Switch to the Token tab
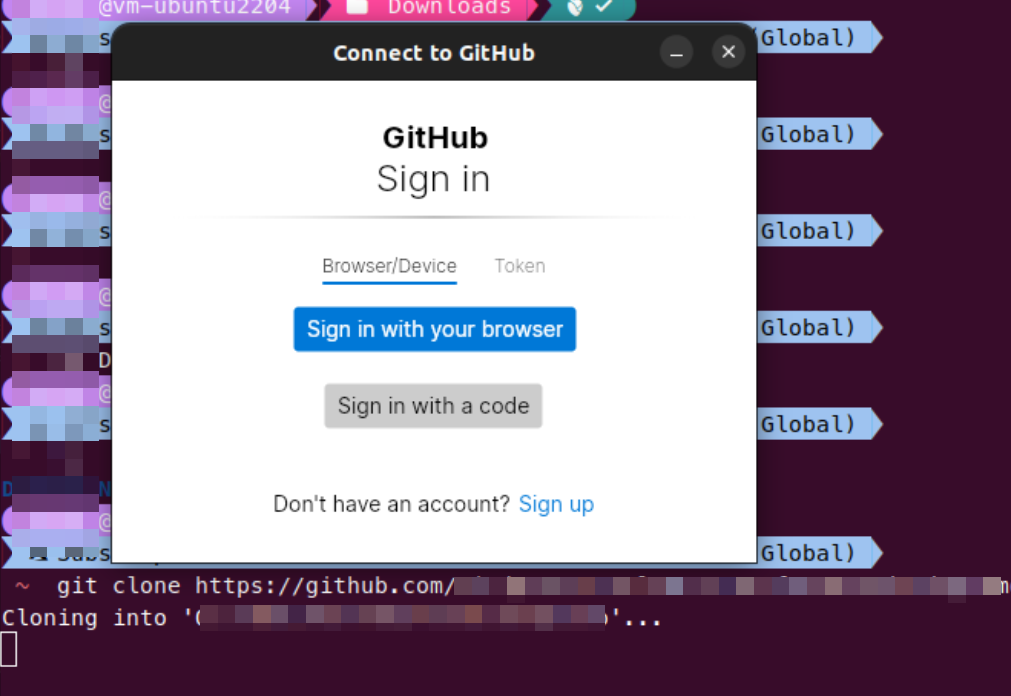The width and height of the screenshot is (1011, 696). coord(520,266)
